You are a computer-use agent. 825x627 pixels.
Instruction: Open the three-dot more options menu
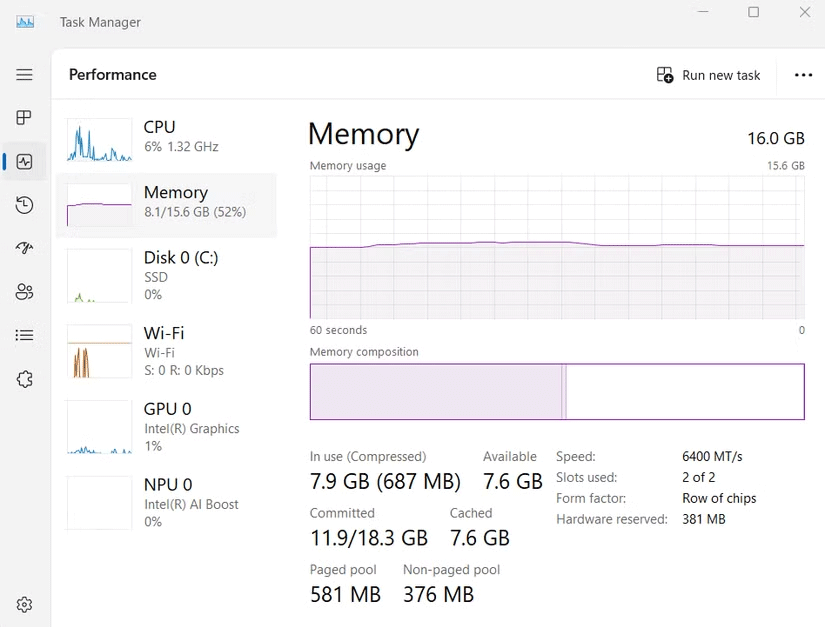(803, 75)
